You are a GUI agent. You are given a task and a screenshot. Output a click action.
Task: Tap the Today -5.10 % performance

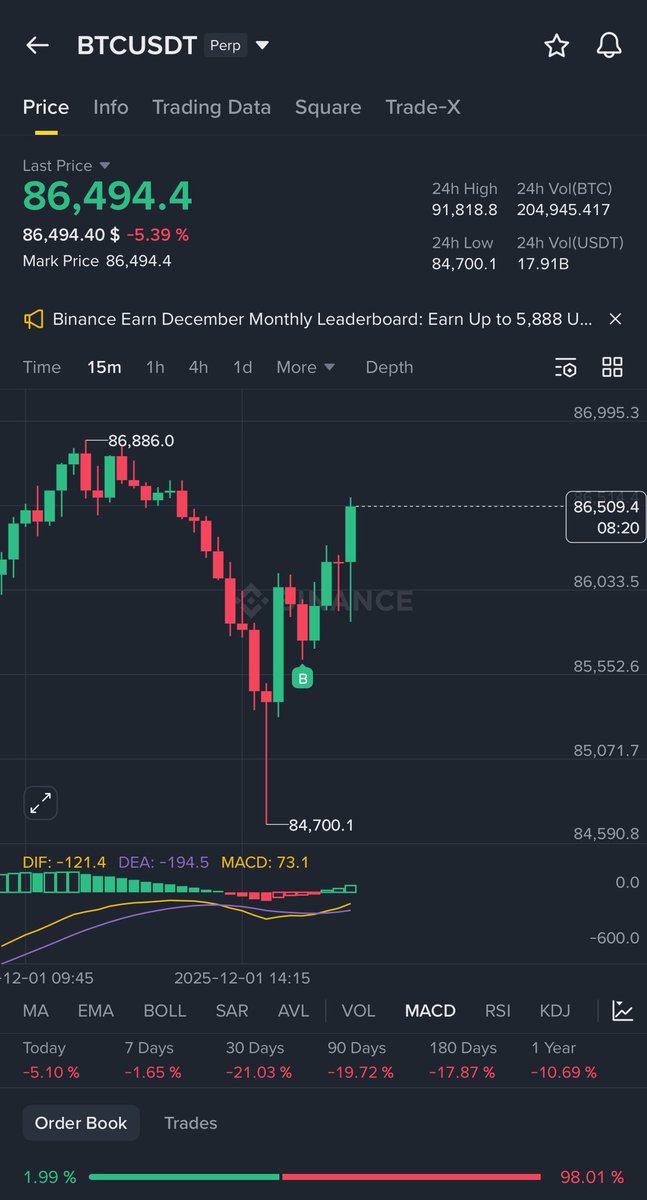tap(51, 1060)
